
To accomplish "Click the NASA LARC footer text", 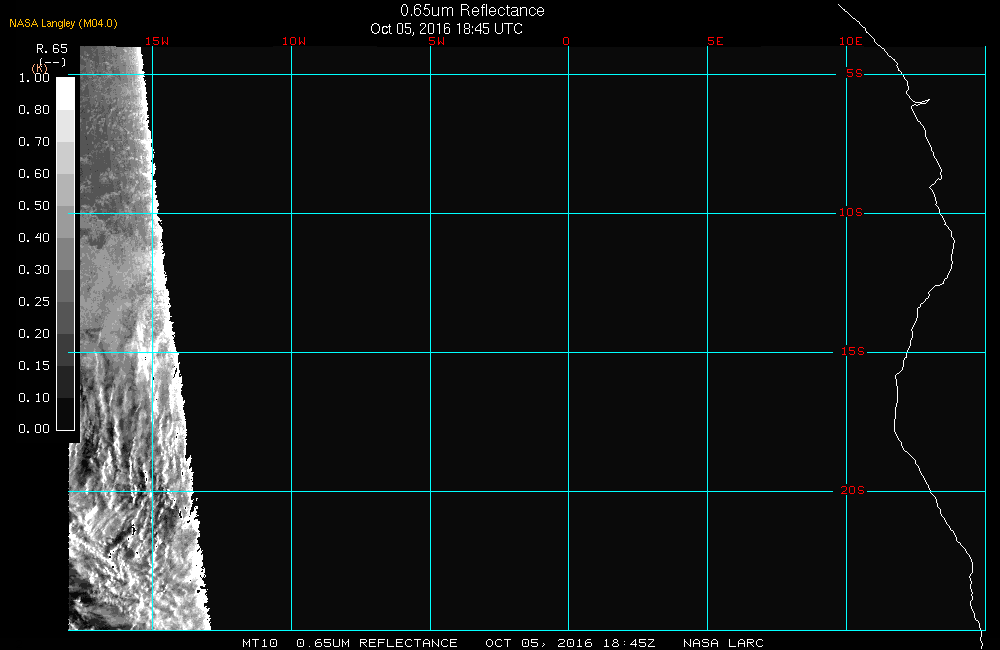I will pyautogui.click(x=723, y=643).
